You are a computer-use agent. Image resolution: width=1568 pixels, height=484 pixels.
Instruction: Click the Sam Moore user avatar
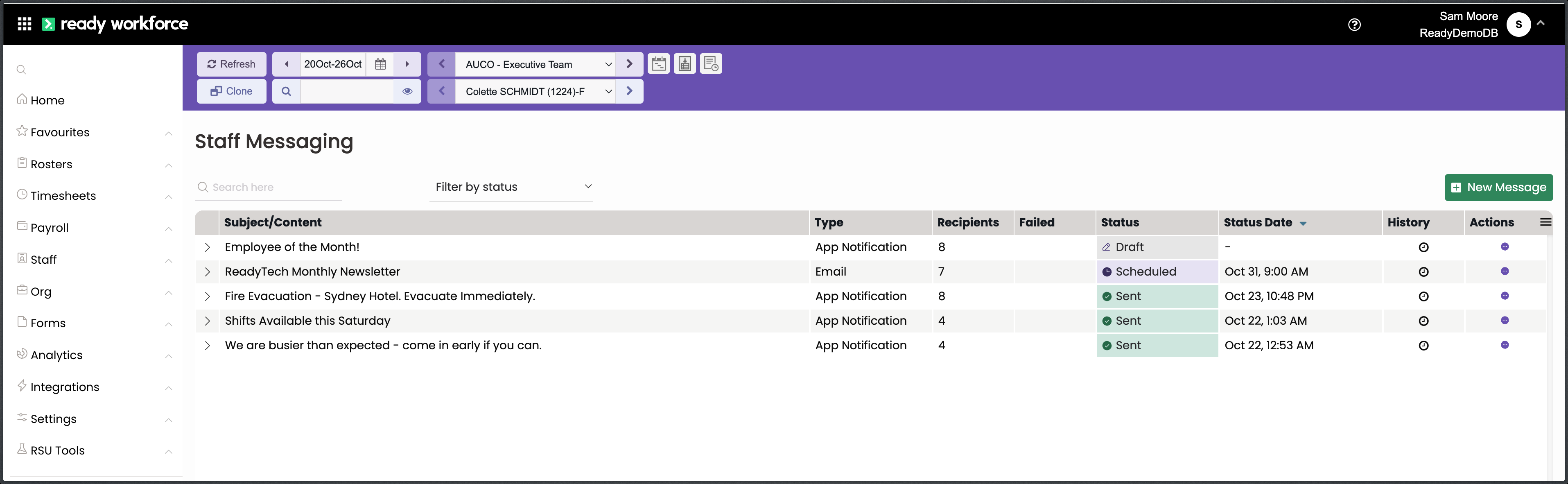pyautogui.click(x=1519, y=24)
